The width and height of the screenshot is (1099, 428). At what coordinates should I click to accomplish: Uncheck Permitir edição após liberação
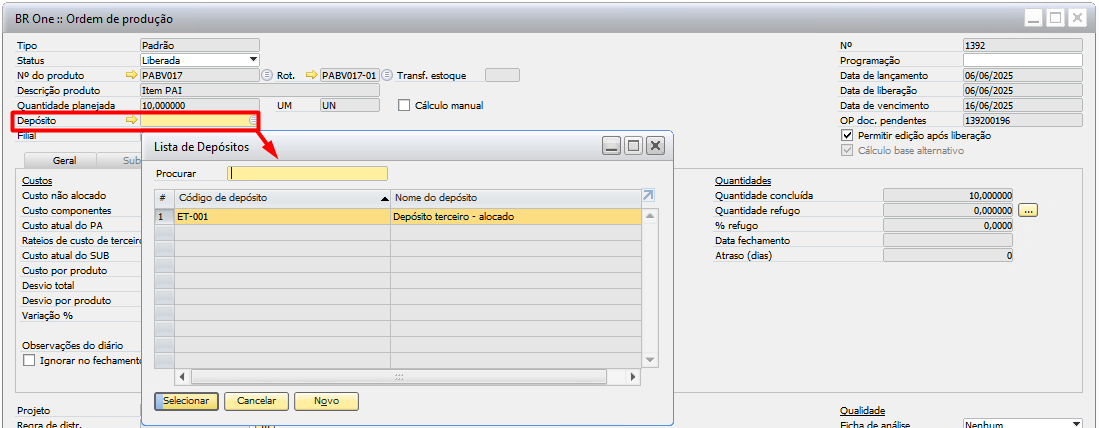(x=848, y=136)
